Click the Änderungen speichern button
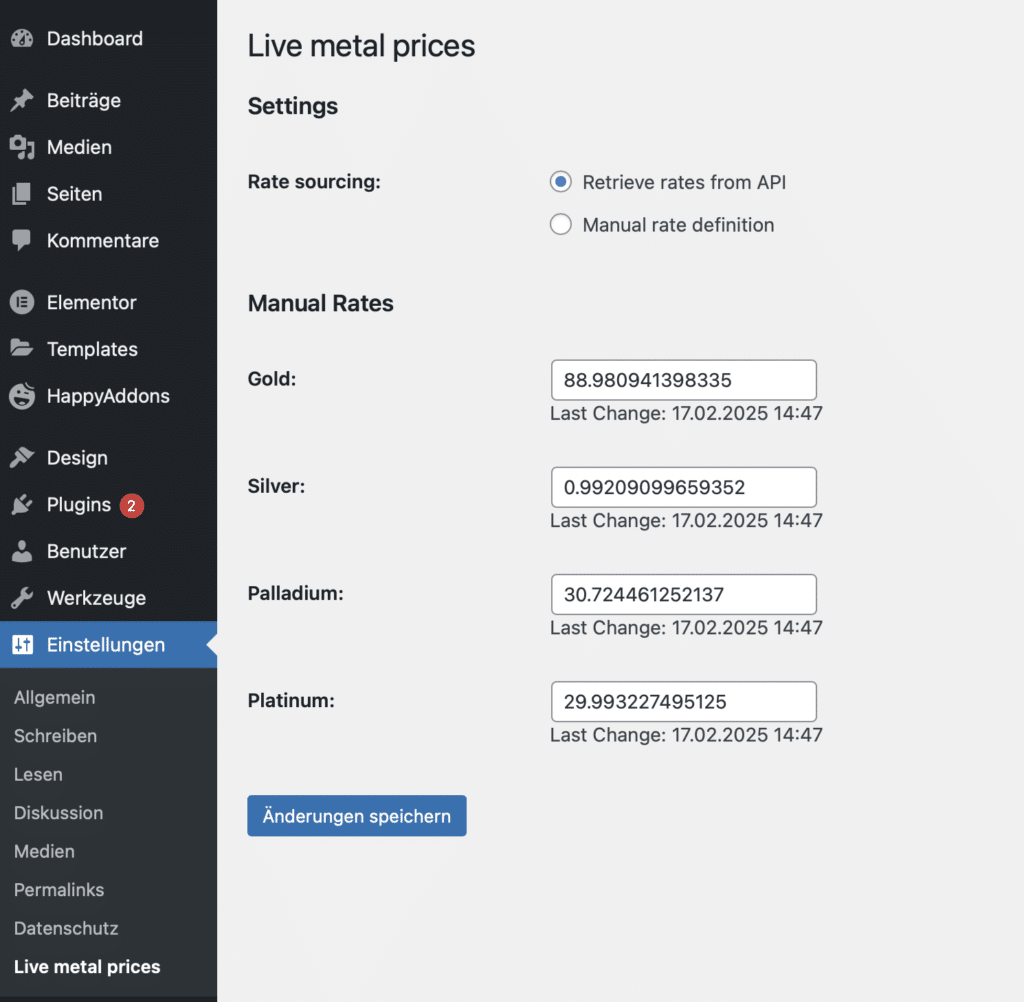Image resolution: width=1024 pixels, height=1002 pixels. 356,815
